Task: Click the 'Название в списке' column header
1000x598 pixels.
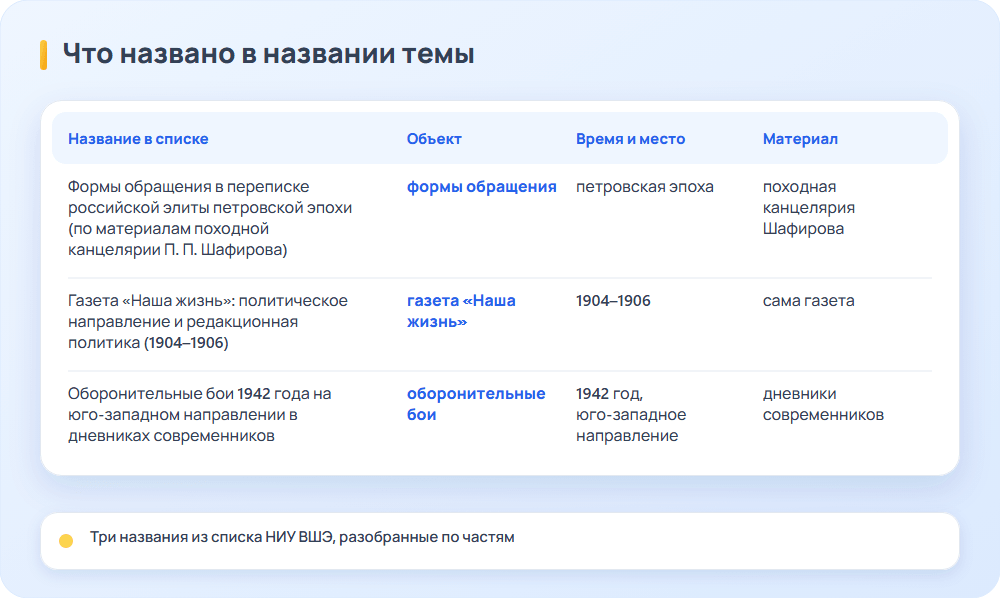Action: click(x=138, y=139)
